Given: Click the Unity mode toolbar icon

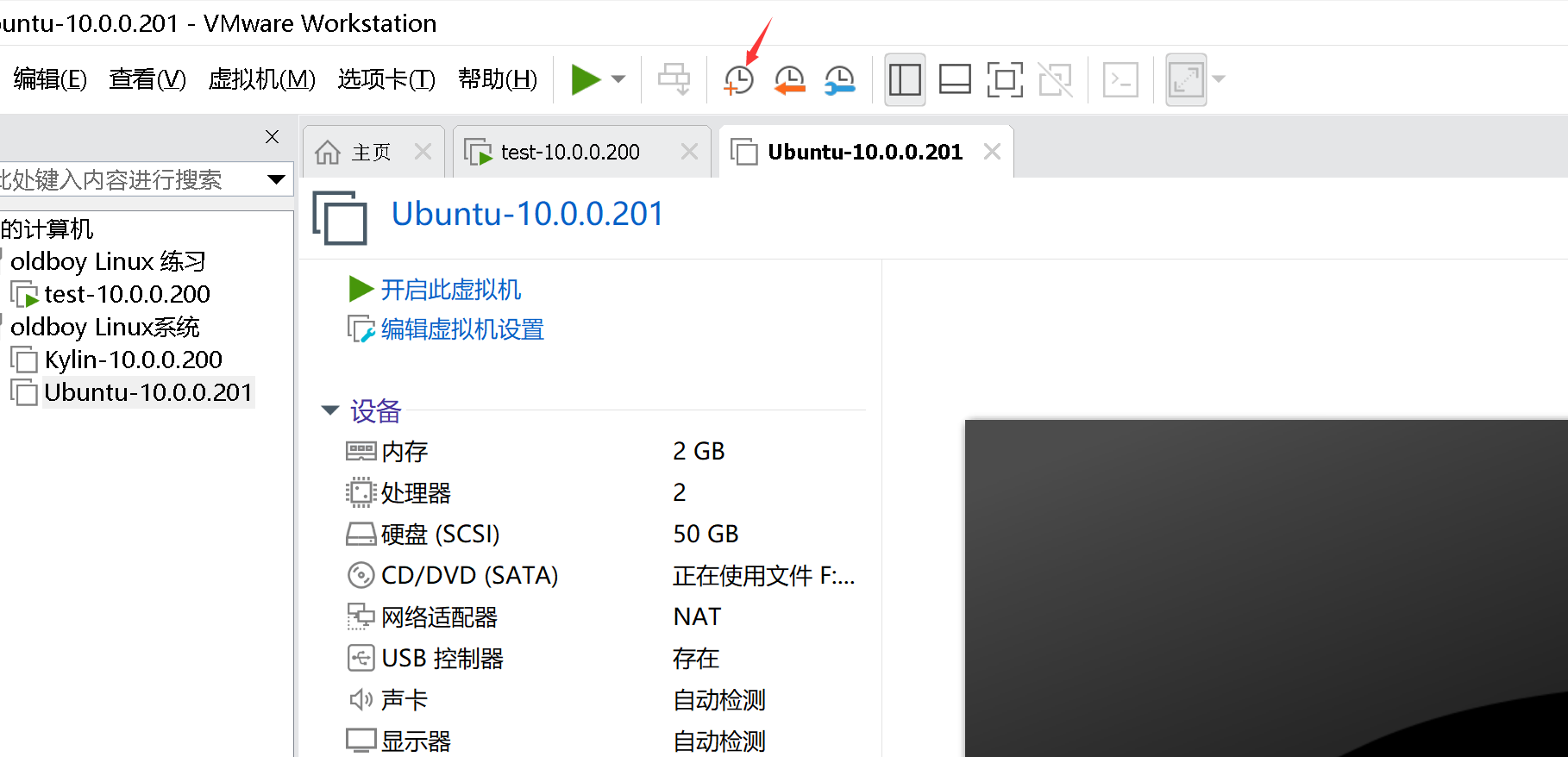Looking at the screenshot, I should point(1056,80).
